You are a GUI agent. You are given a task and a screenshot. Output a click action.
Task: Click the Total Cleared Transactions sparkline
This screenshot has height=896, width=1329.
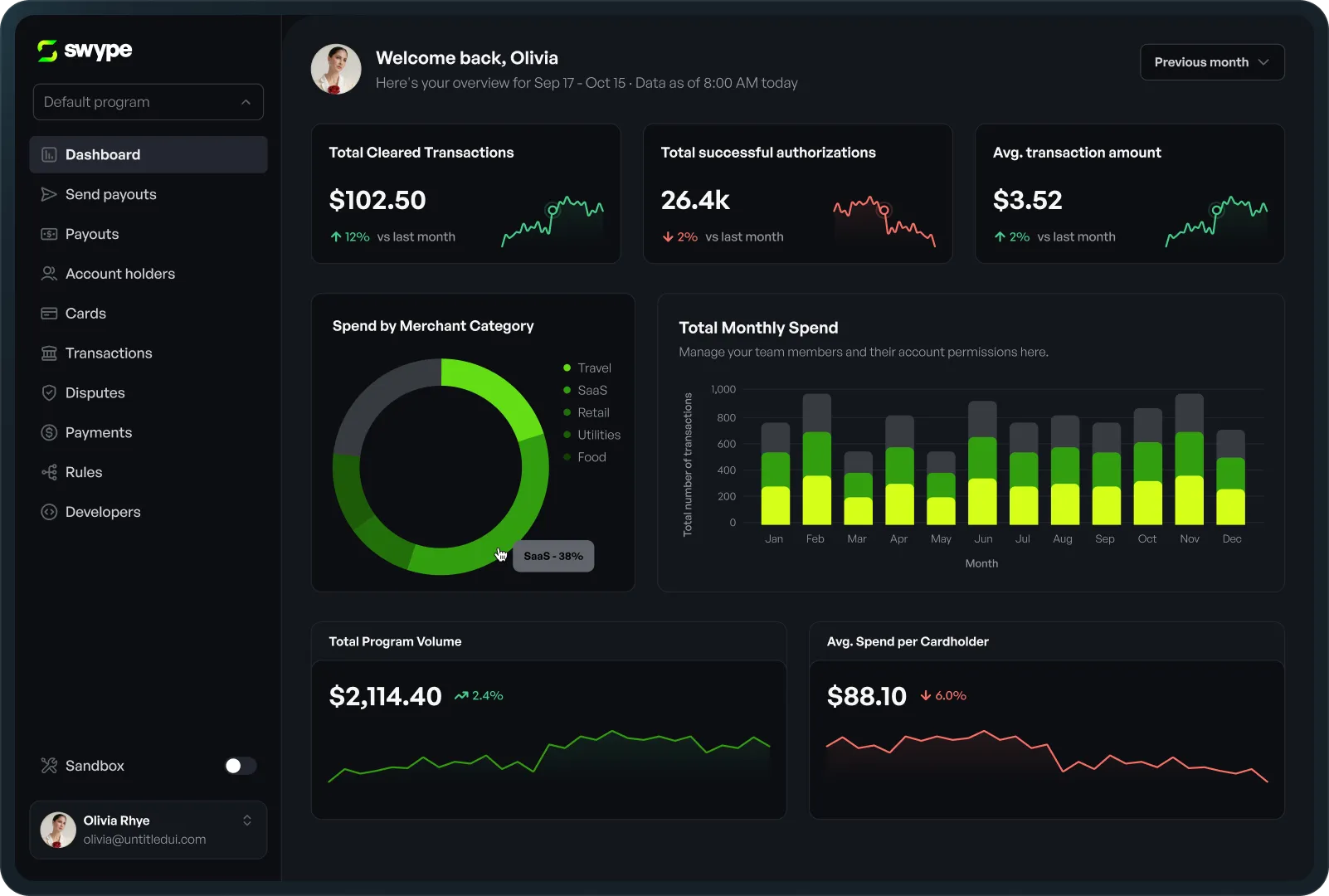click(553, 221)
